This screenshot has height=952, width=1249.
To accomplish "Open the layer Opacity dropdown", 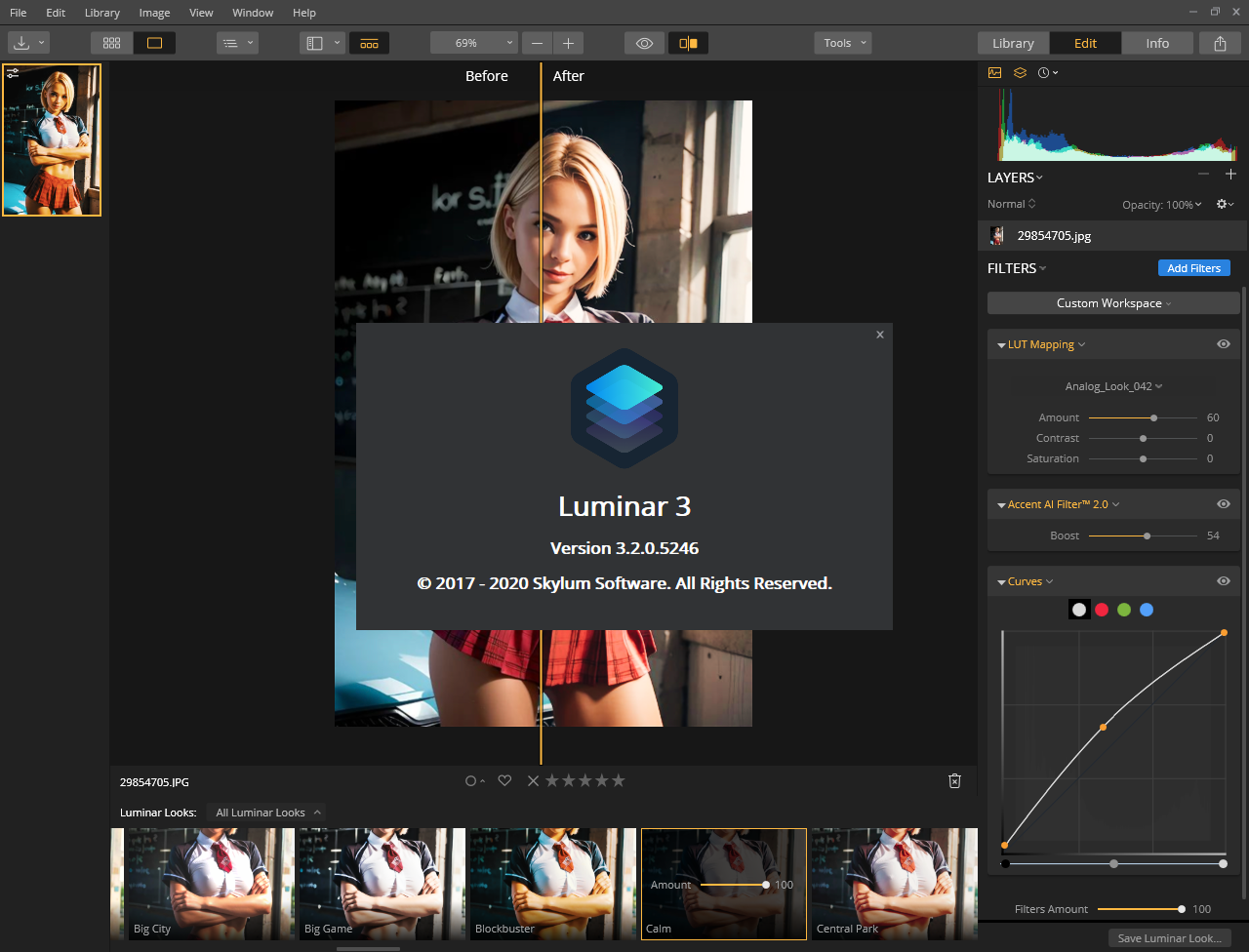I will point(1162,205).
